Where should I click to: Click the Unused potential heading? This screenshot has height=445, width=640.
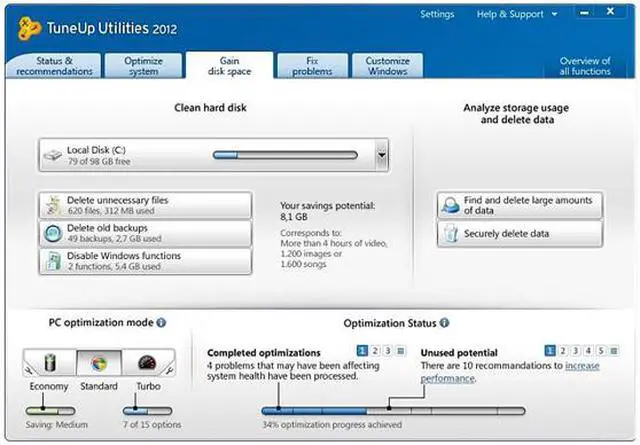[459, 353]
